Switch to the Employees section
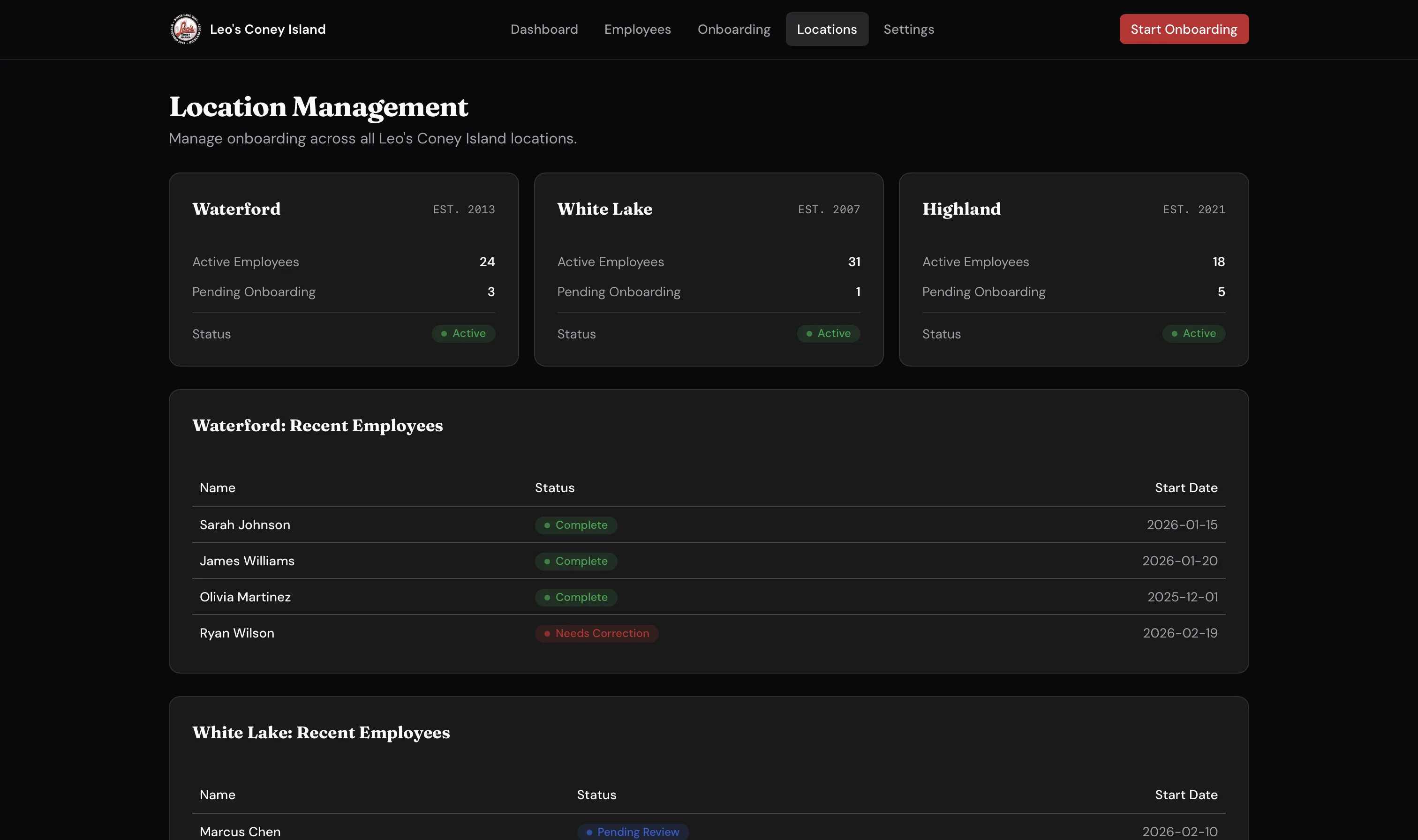Screen dimensions: 1418x840 coord(637,29)
